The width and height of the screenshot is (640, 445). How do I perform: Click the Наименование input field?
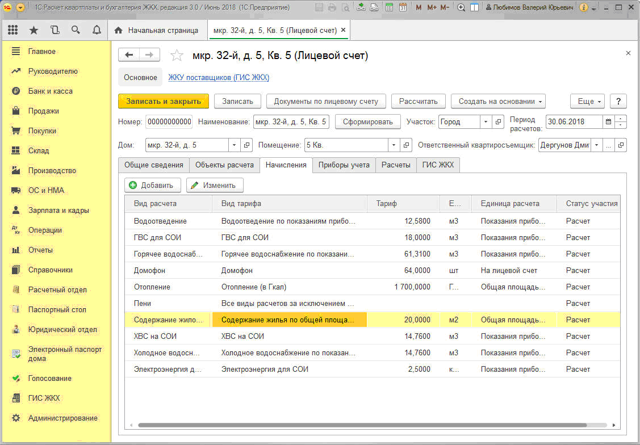pos(290,122)
